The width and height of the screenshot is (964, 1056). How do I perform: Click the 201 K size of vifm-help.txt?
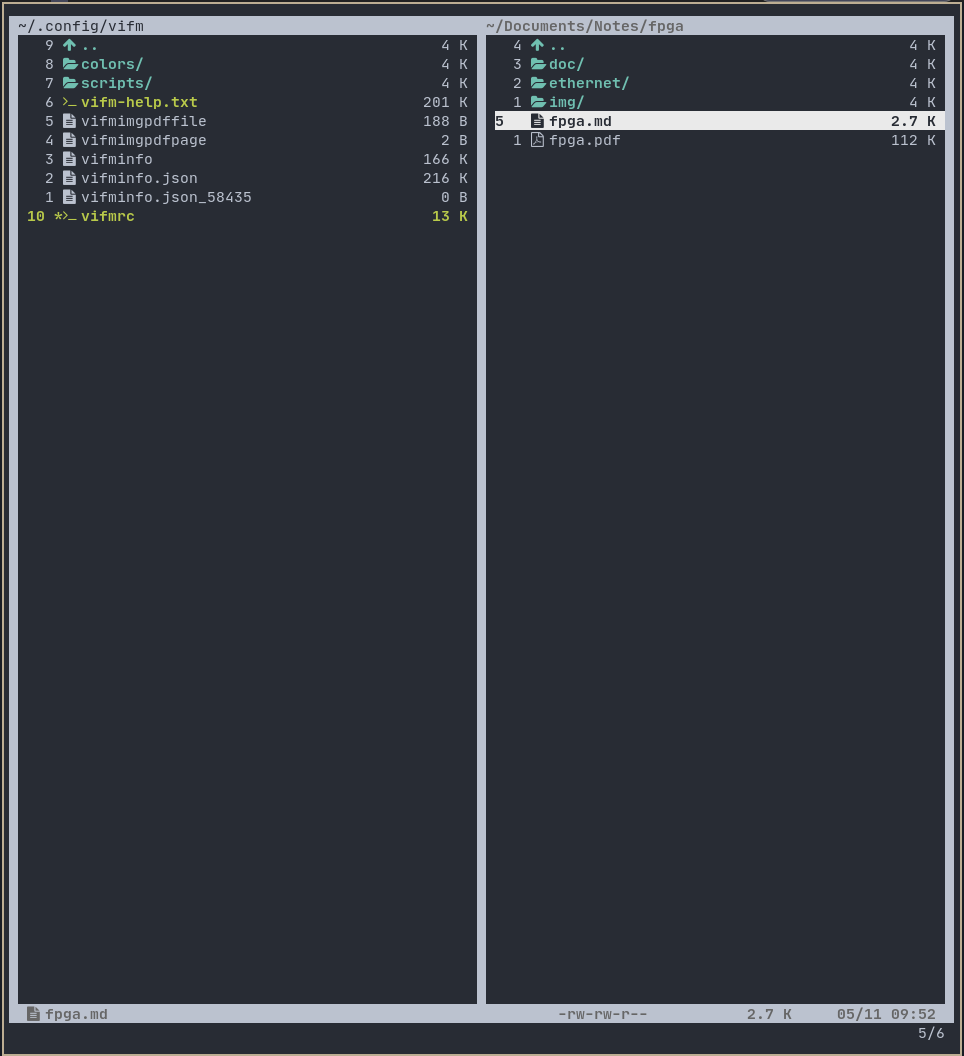445,102
